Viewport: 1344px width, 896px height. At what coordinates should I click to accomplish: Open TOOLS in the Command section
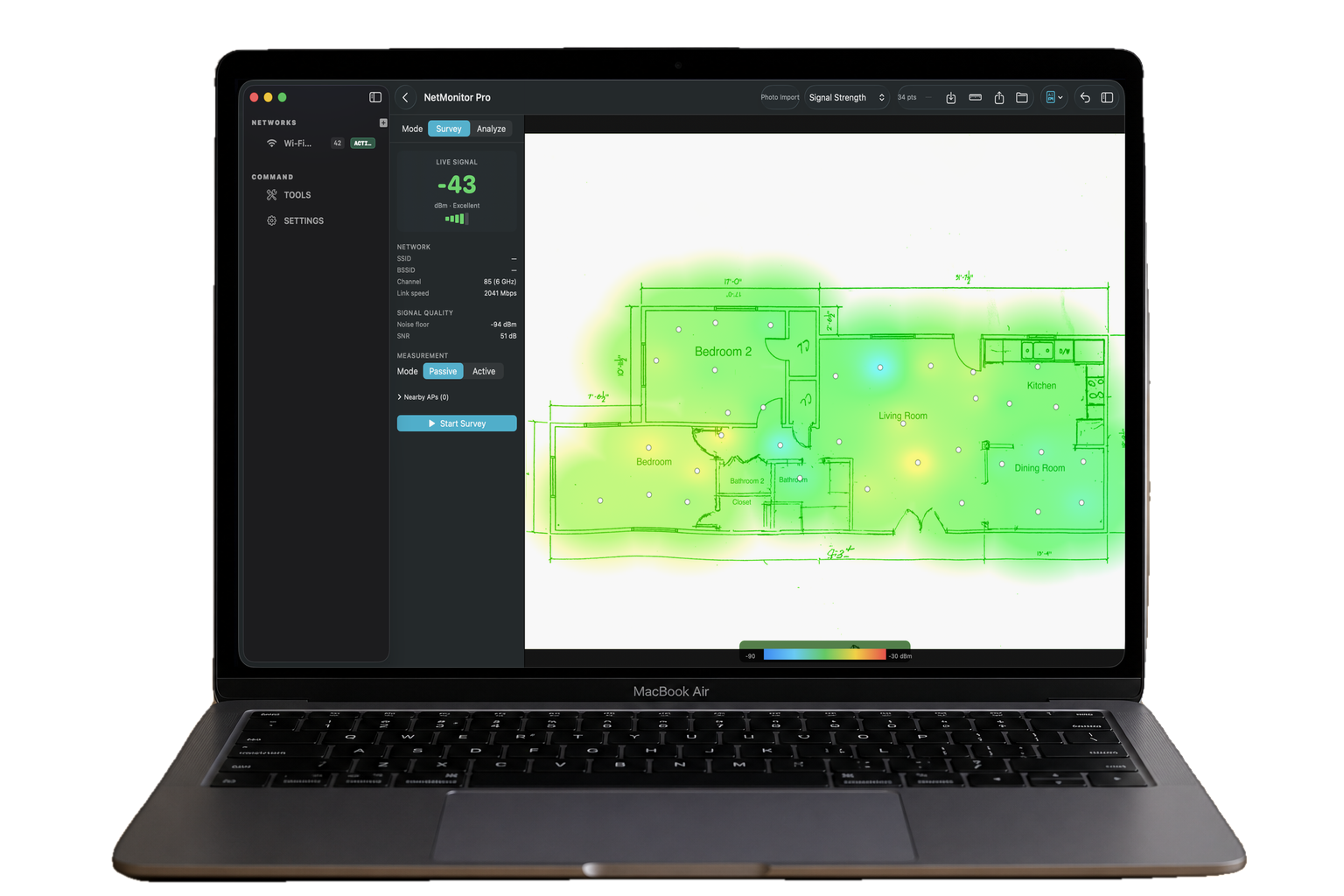coord(297,195)
